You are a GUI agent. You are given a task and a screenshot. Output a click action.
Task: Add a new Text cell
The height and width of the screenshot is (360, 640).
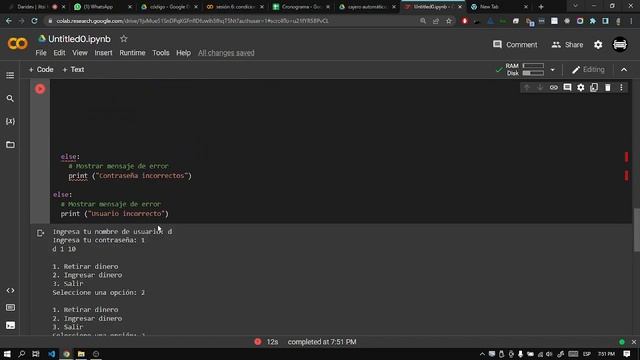tap(73, 70)
